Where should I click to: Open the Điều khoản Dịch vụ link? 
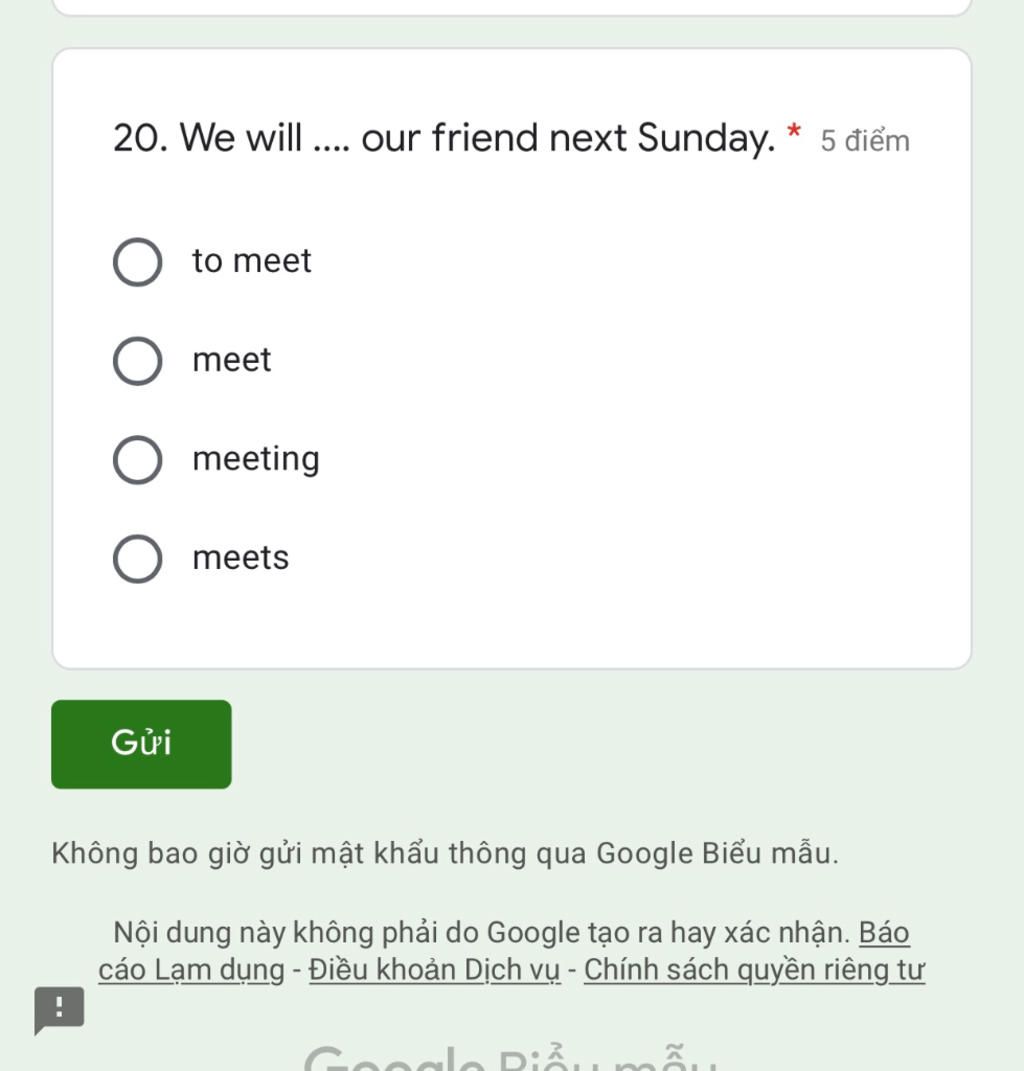pyautogui.click(x=434, y=970)
